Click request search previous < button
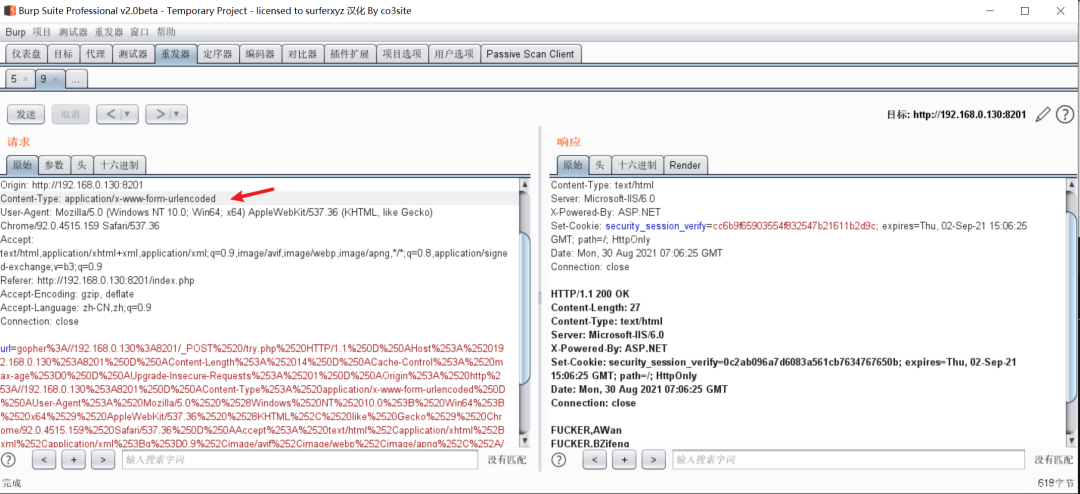 tap(43, 460)
